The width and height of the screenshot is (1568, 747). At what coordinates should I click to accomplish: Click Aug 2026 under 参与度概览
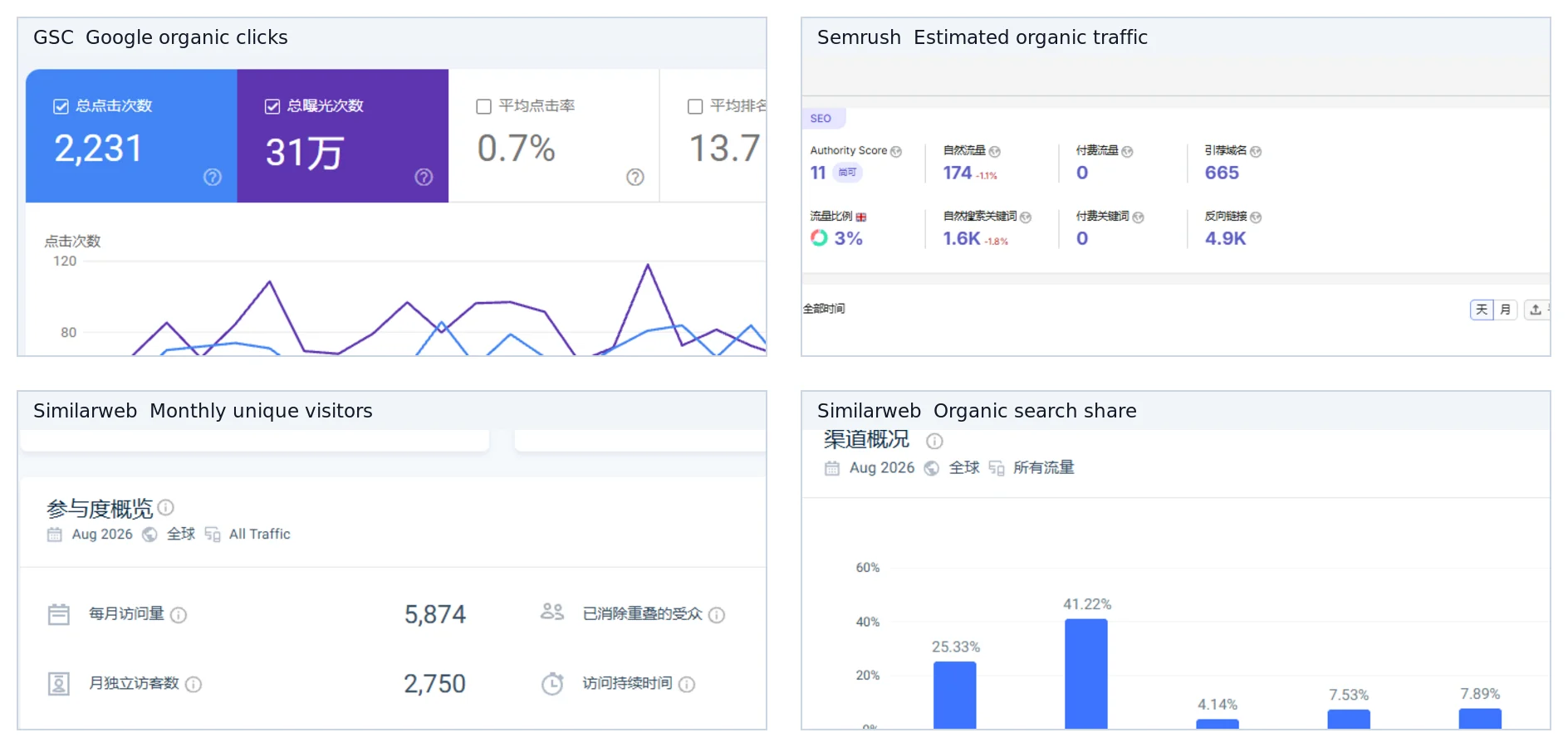(x=102, y=535)
